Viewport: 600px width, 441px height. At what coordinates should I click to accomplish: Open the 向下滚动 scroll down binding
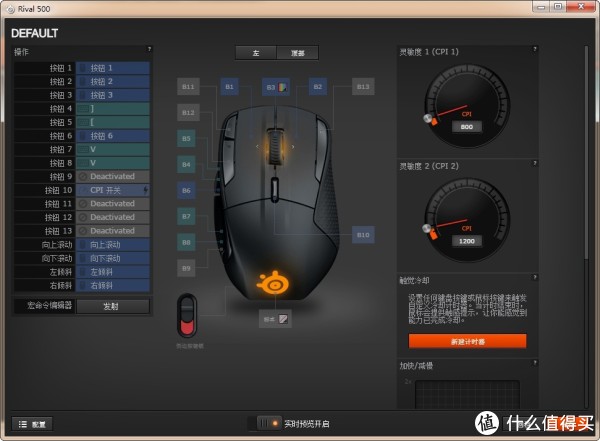(x=112, y=258)
